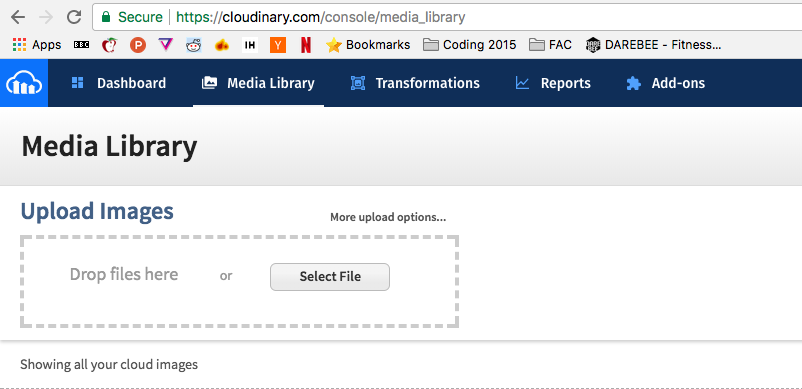Expand the FAC bookmarks folder
Image resolution: width=802 pixels, height=389 pixels.
(550, 45)
